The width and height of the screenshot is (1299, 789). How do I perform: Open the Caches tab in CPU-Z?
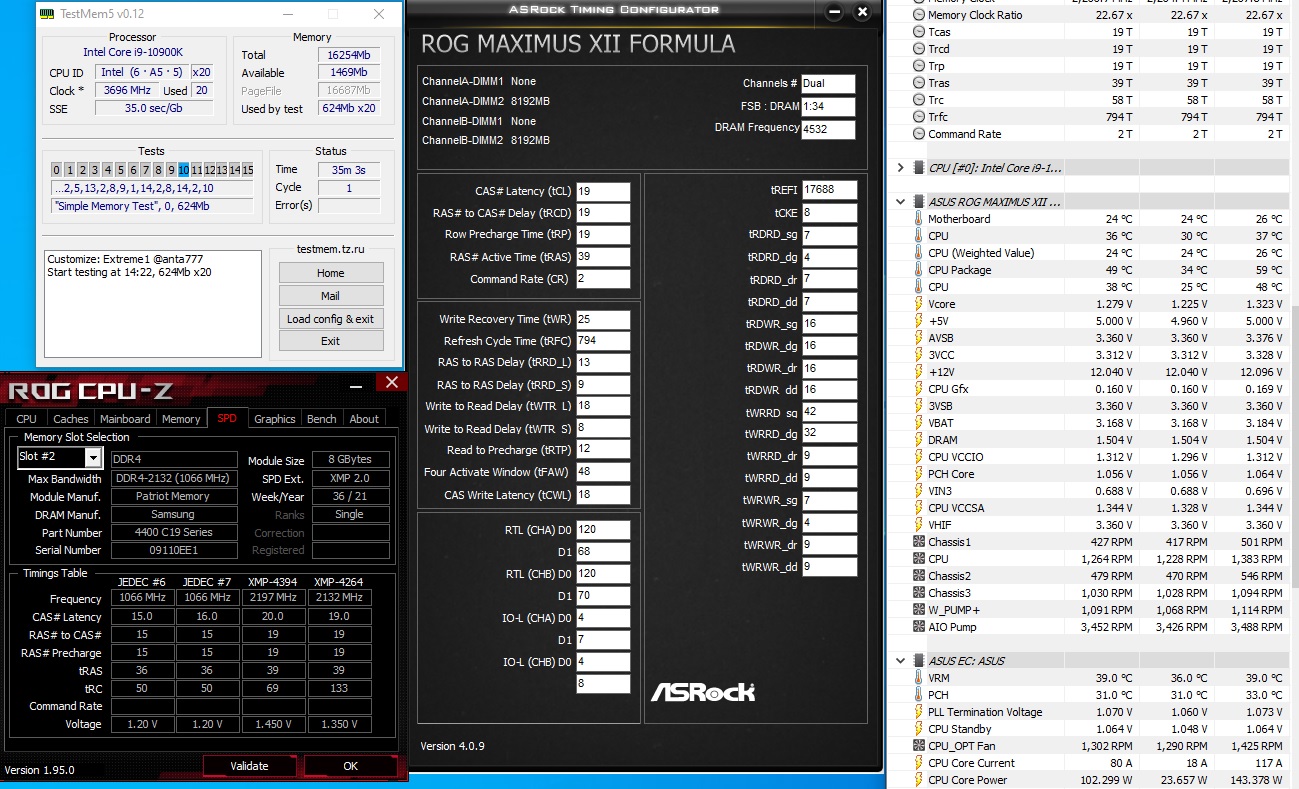click(71, 419)
